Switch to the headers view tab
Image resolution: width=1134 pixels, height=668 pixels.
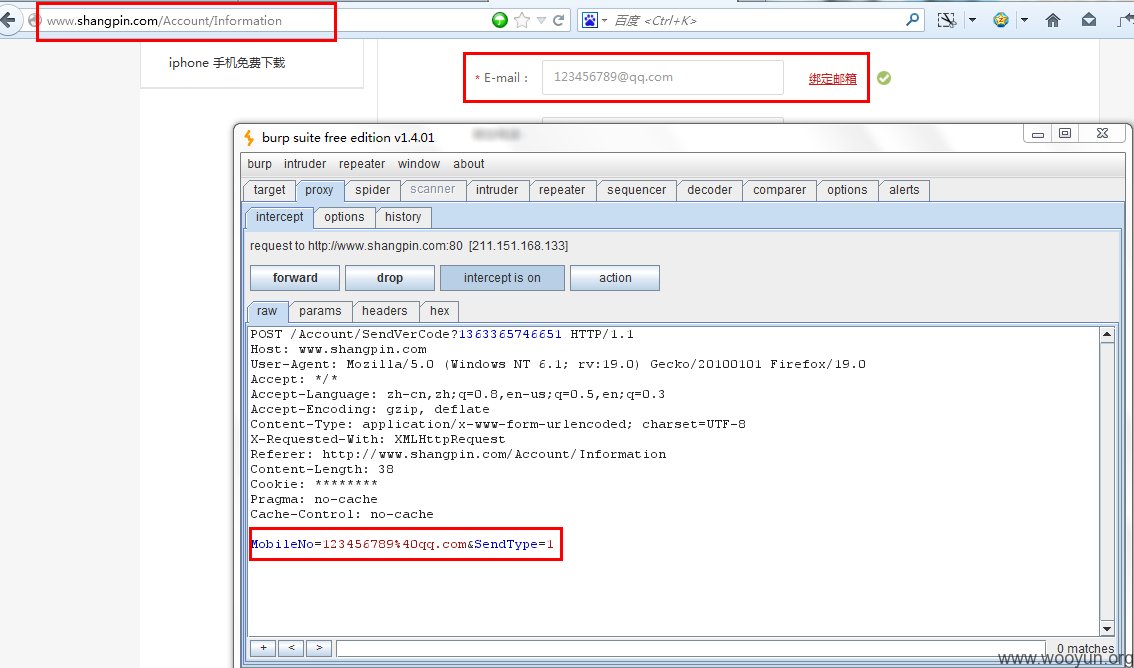click(385, 311)
